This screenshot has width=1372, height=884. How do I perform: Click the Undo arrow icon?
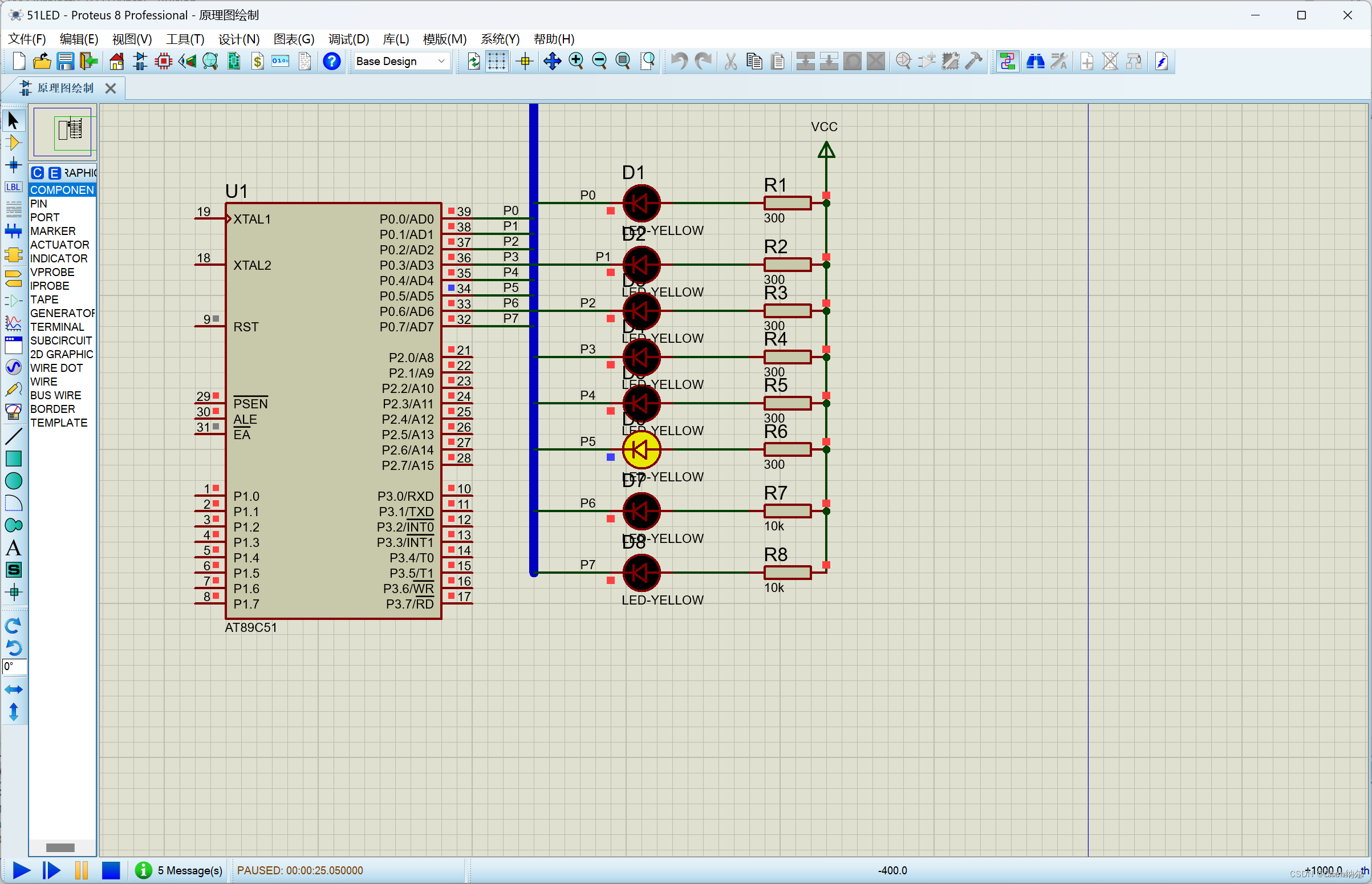(680, 61)
